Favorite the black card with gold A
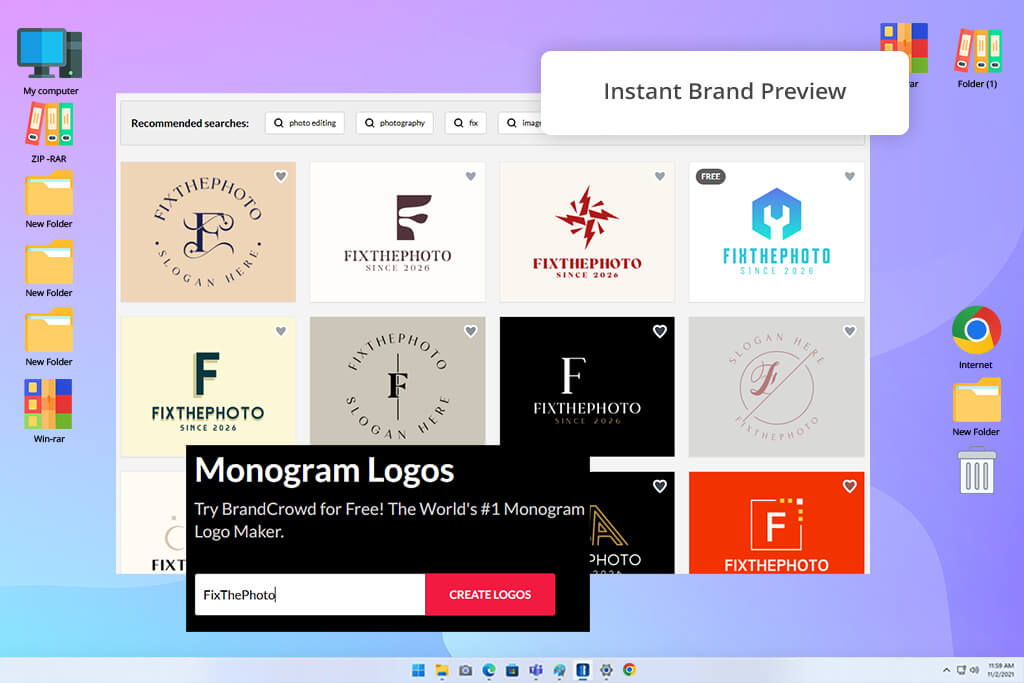The width and height of the screenshot is (1024, 683). point(660,486)
